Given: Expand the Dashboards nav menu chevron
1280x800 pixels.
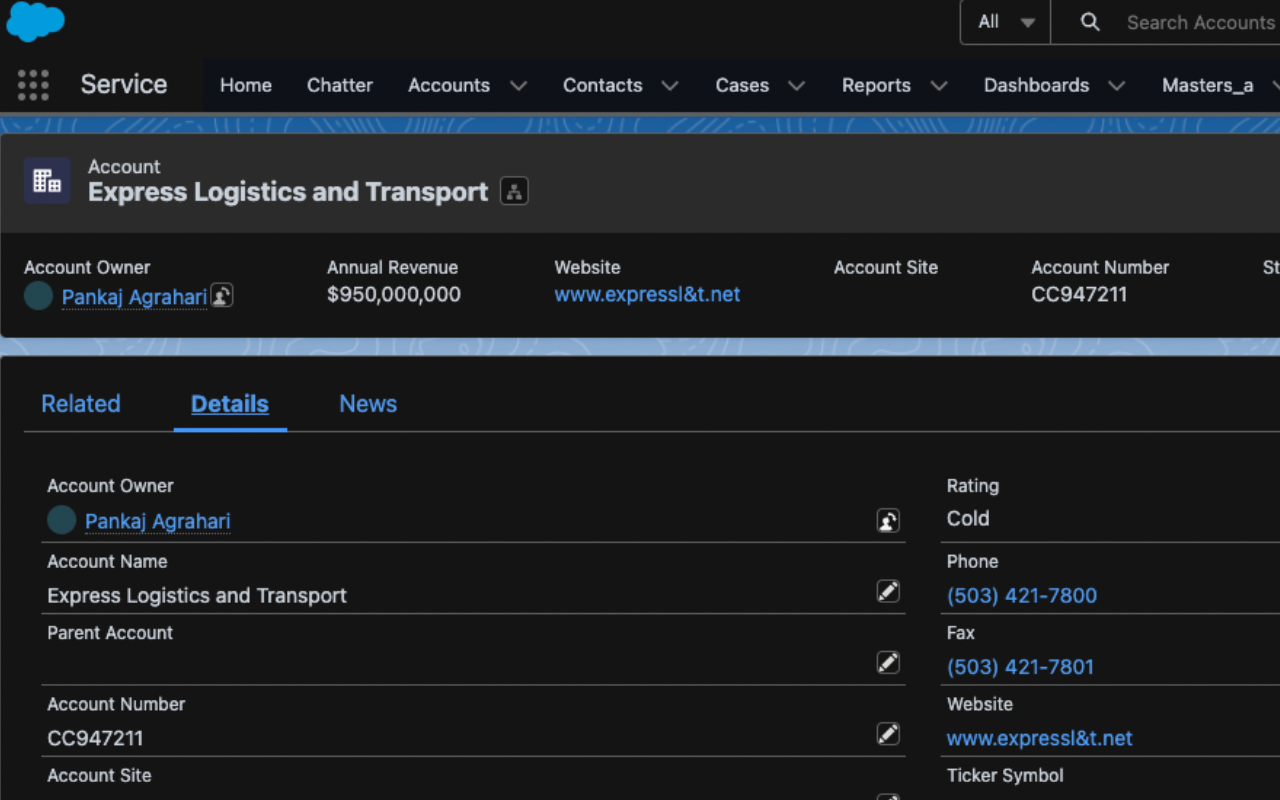Looking at the screenshot, I should pyautogui.click(x=1116, y=86).
